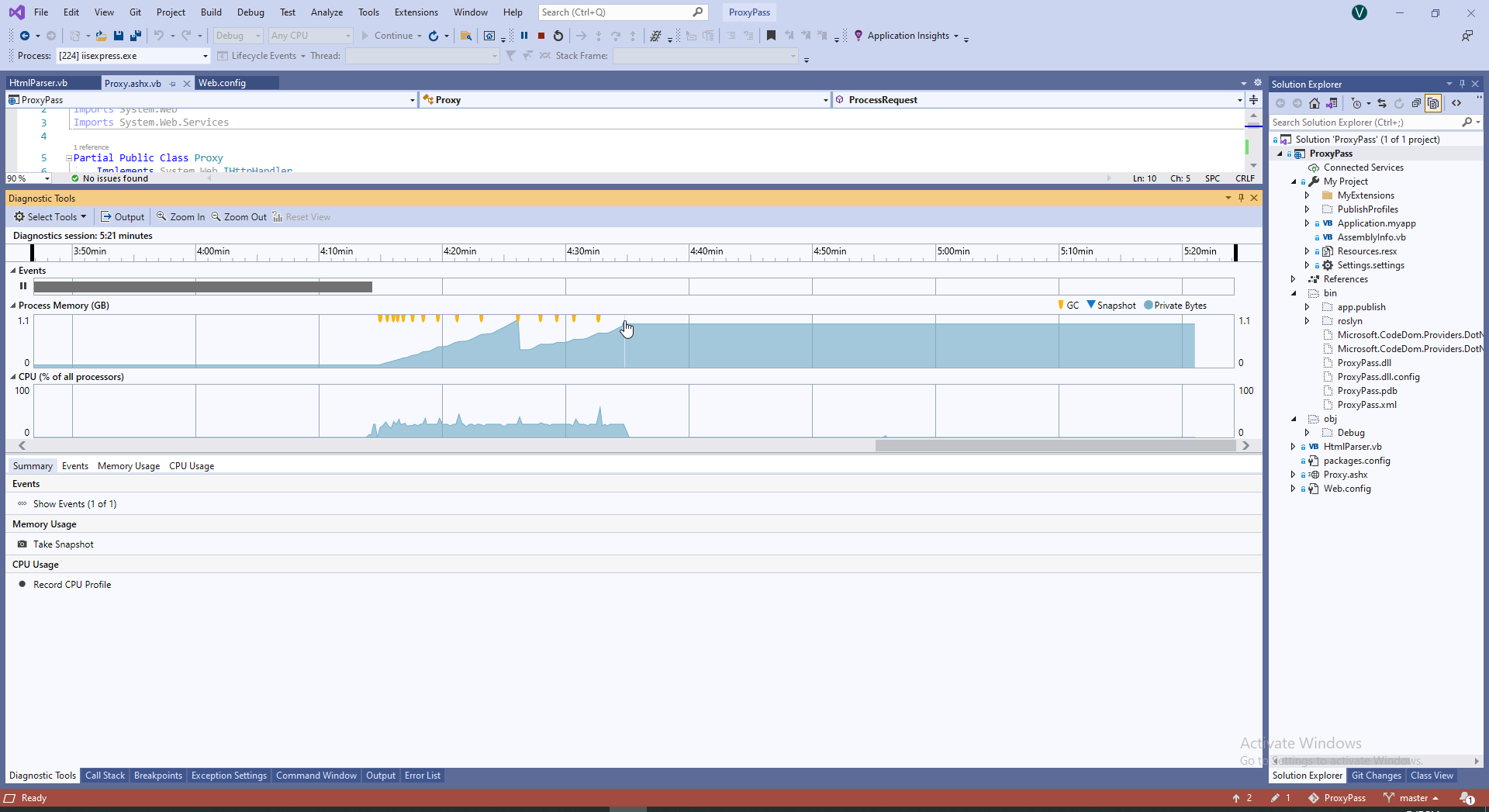Click the Solution Explorer search magnifier icon
1489x812 pixels.
(x=1467, y=123)
